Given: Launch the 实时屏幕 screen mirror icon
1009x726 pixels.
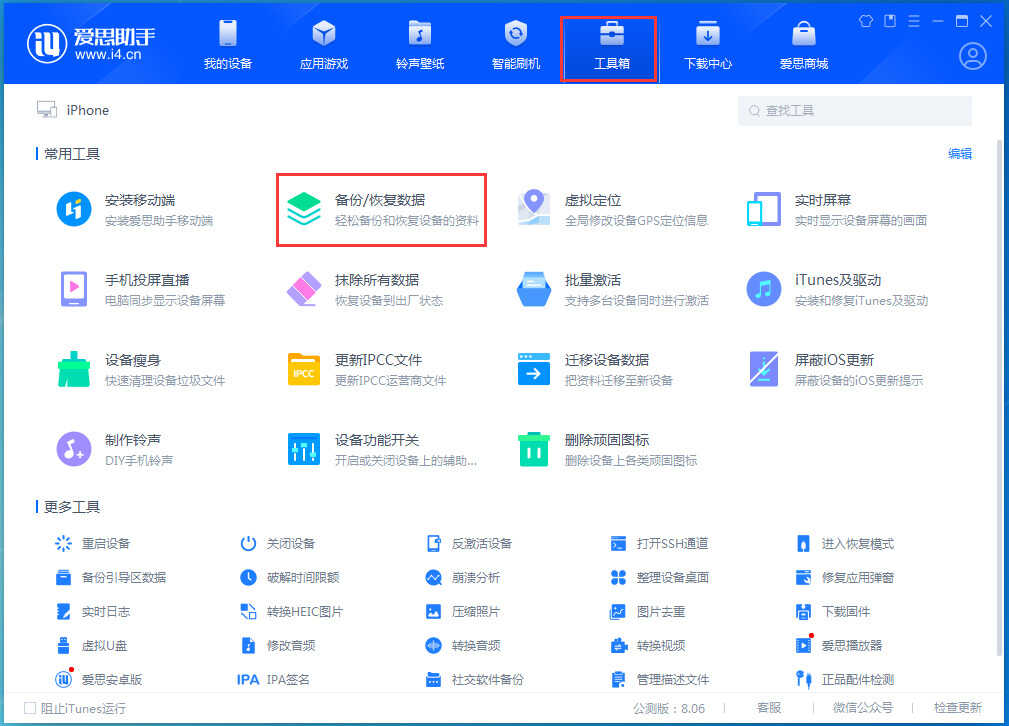Looking at the screenshot, I should click(764, 209).
